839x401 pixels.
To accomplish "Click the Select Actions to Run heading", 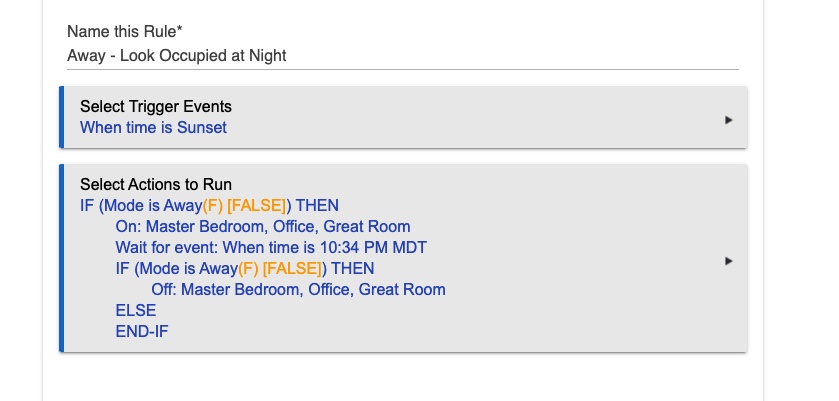I will [x=156, y=185].
